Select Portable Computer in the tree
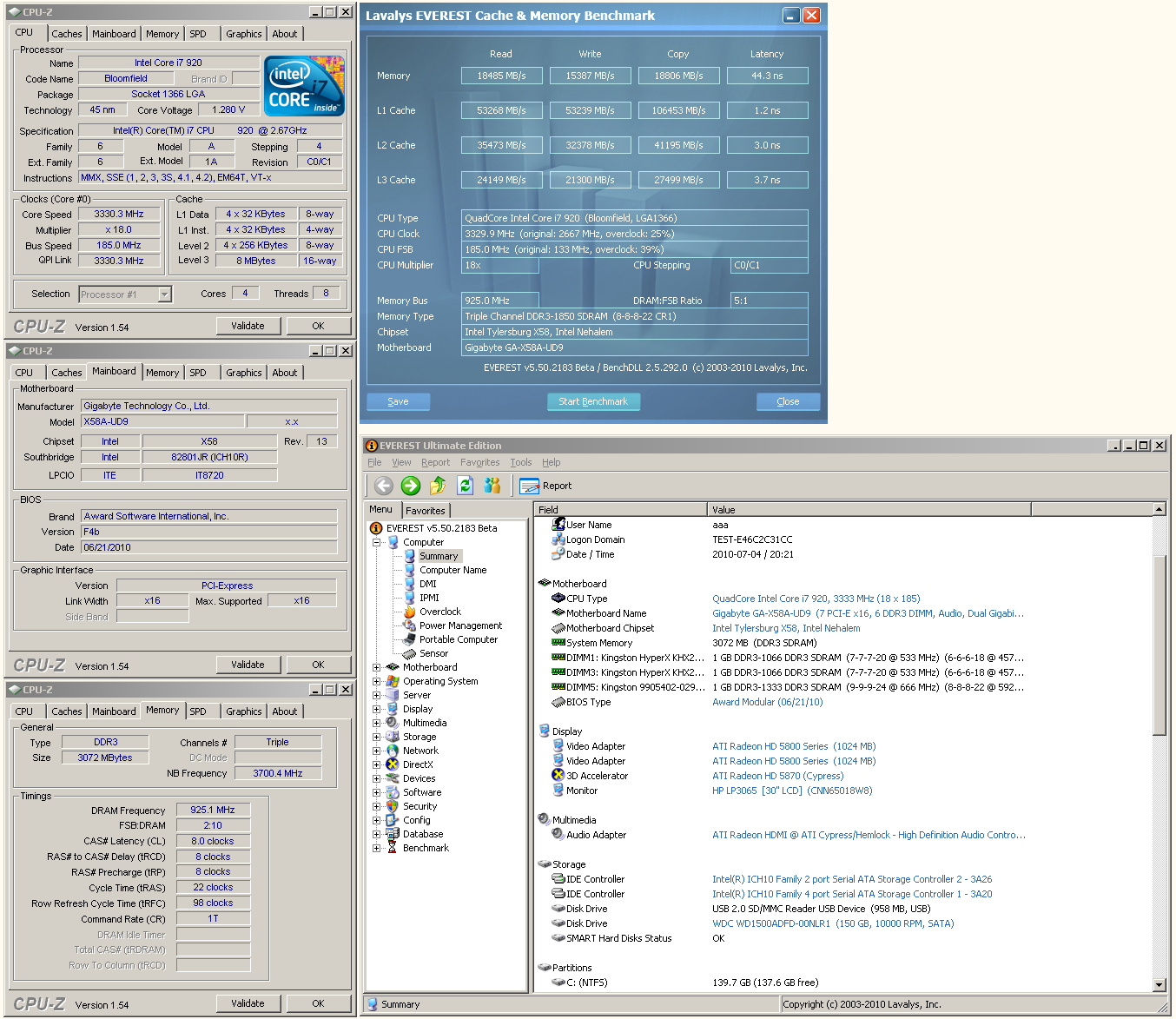The width and height of the screenshot is (1176, 1019). (x=459, y=639)
